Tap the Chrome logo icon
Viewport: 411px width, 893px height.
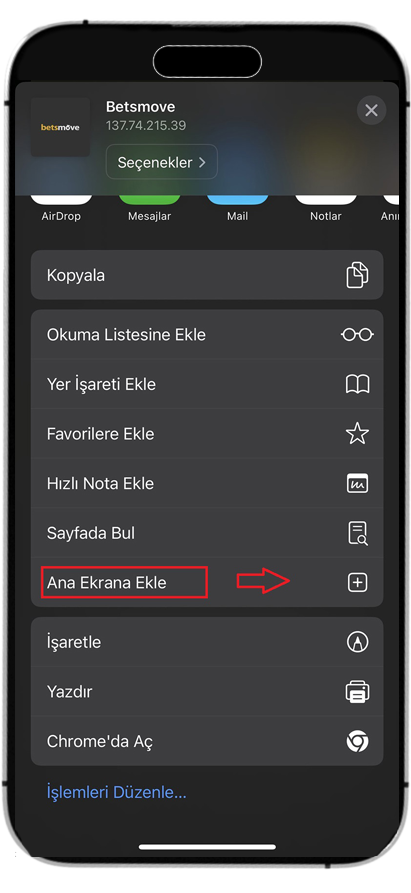point(357,742)
